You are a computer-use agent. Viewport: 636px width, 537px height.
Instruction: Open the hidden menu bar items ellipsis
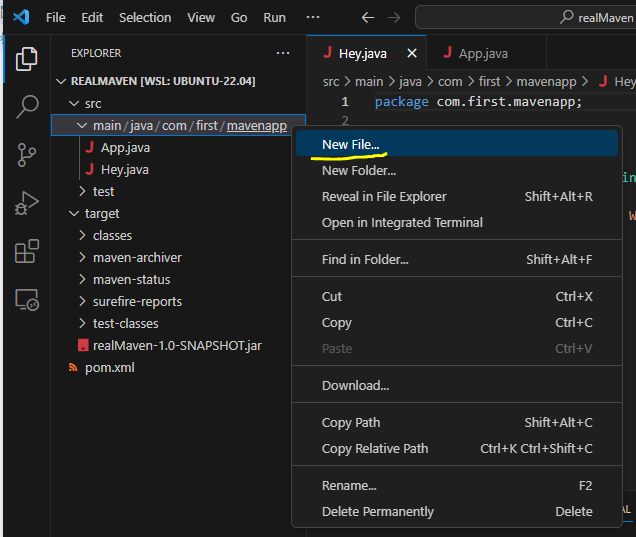point(313,17)
